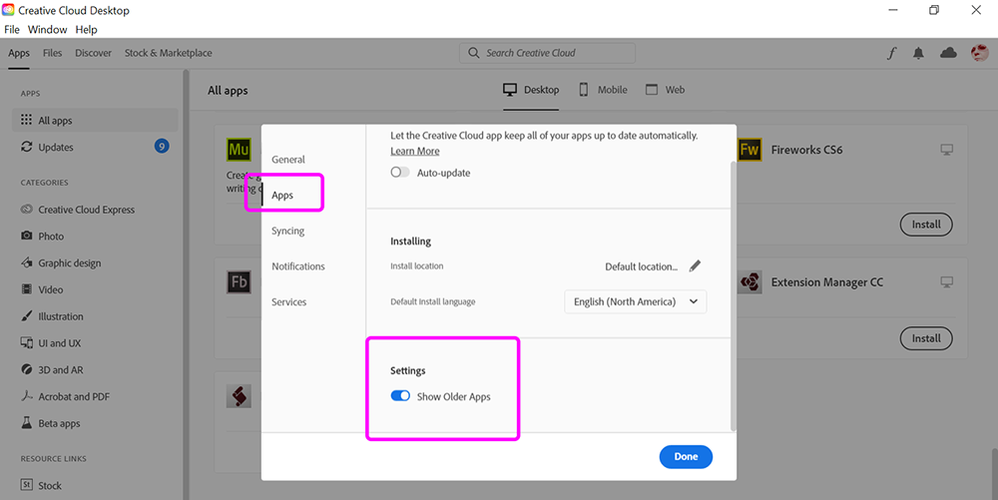Click the Fonts icon in top bar
998x500 pixels.
(x=892, y=54)
